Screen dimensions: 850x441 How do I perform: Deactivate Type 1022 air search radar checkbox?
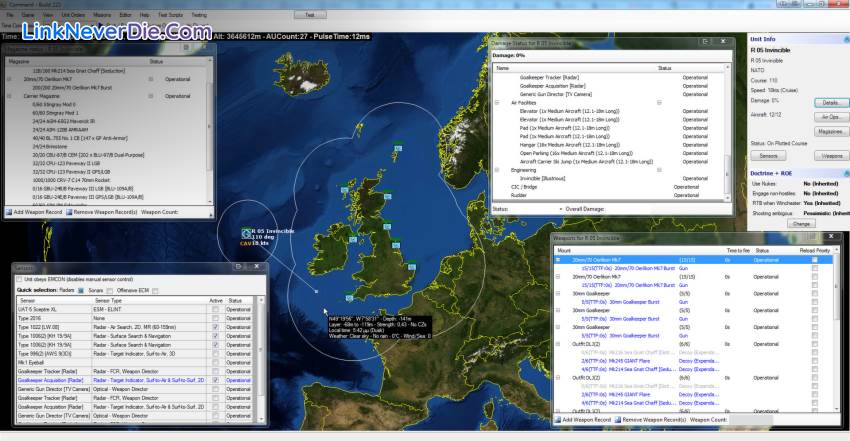(216, 327)
